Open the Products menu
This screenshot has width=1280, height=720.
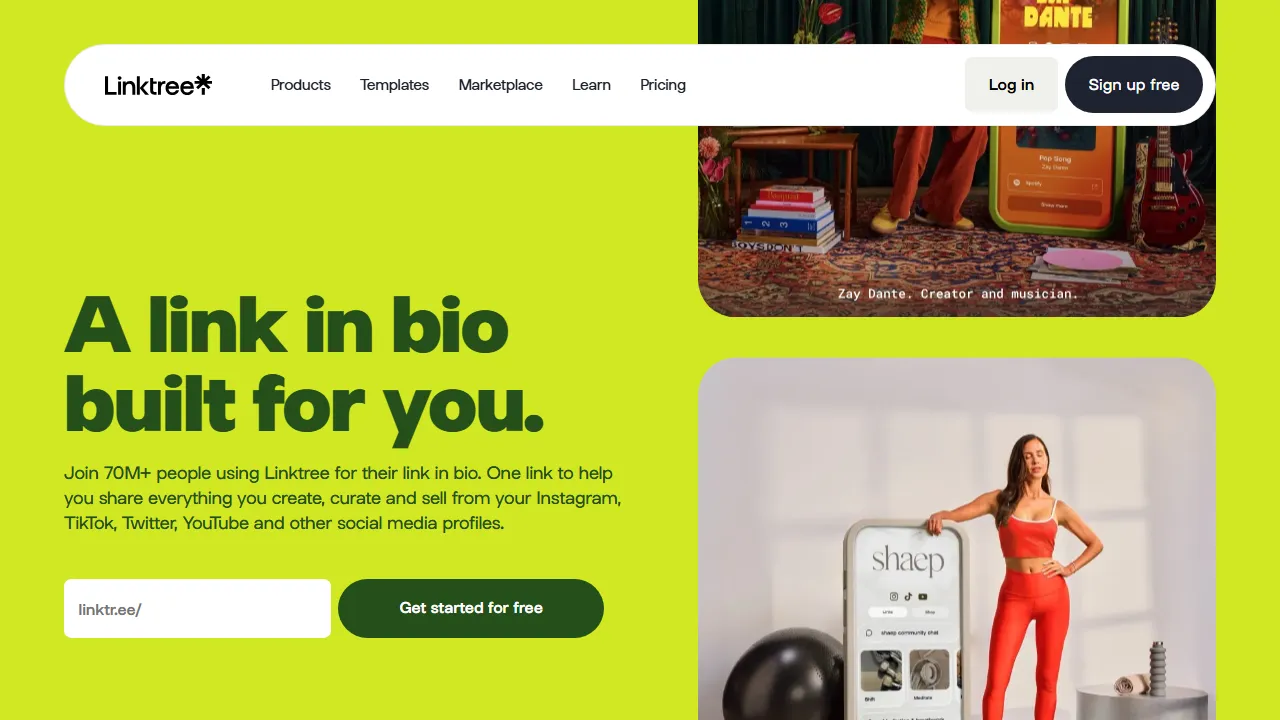pyautogui.click(x=301, y=85)
